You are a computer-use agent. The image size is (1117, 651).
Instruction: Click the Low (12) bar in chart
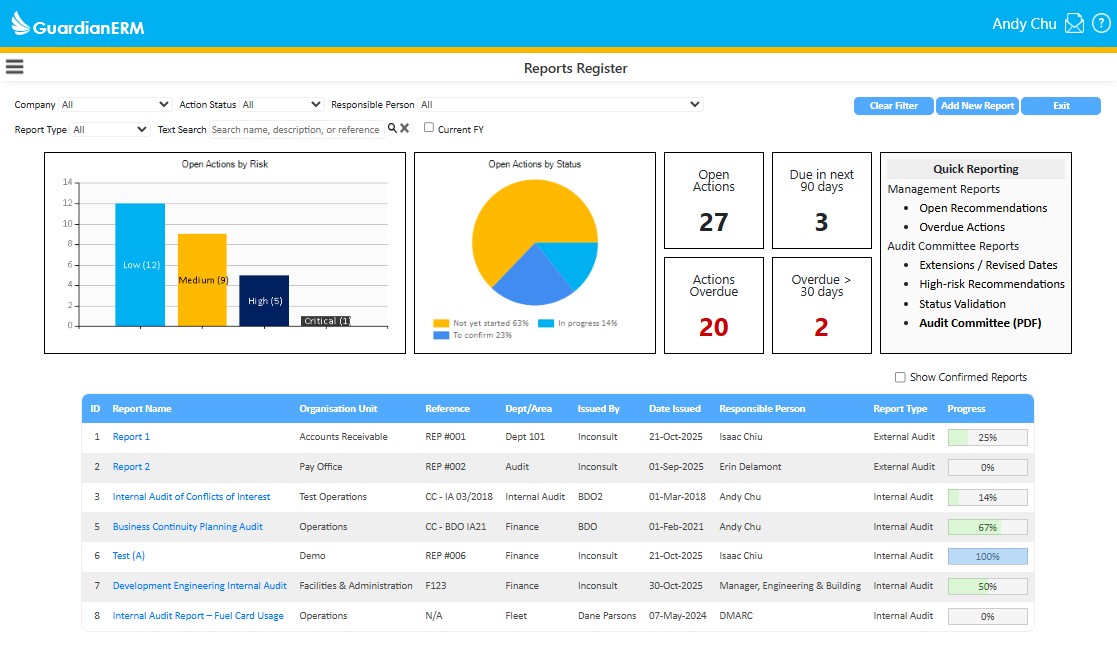point(140,264)
